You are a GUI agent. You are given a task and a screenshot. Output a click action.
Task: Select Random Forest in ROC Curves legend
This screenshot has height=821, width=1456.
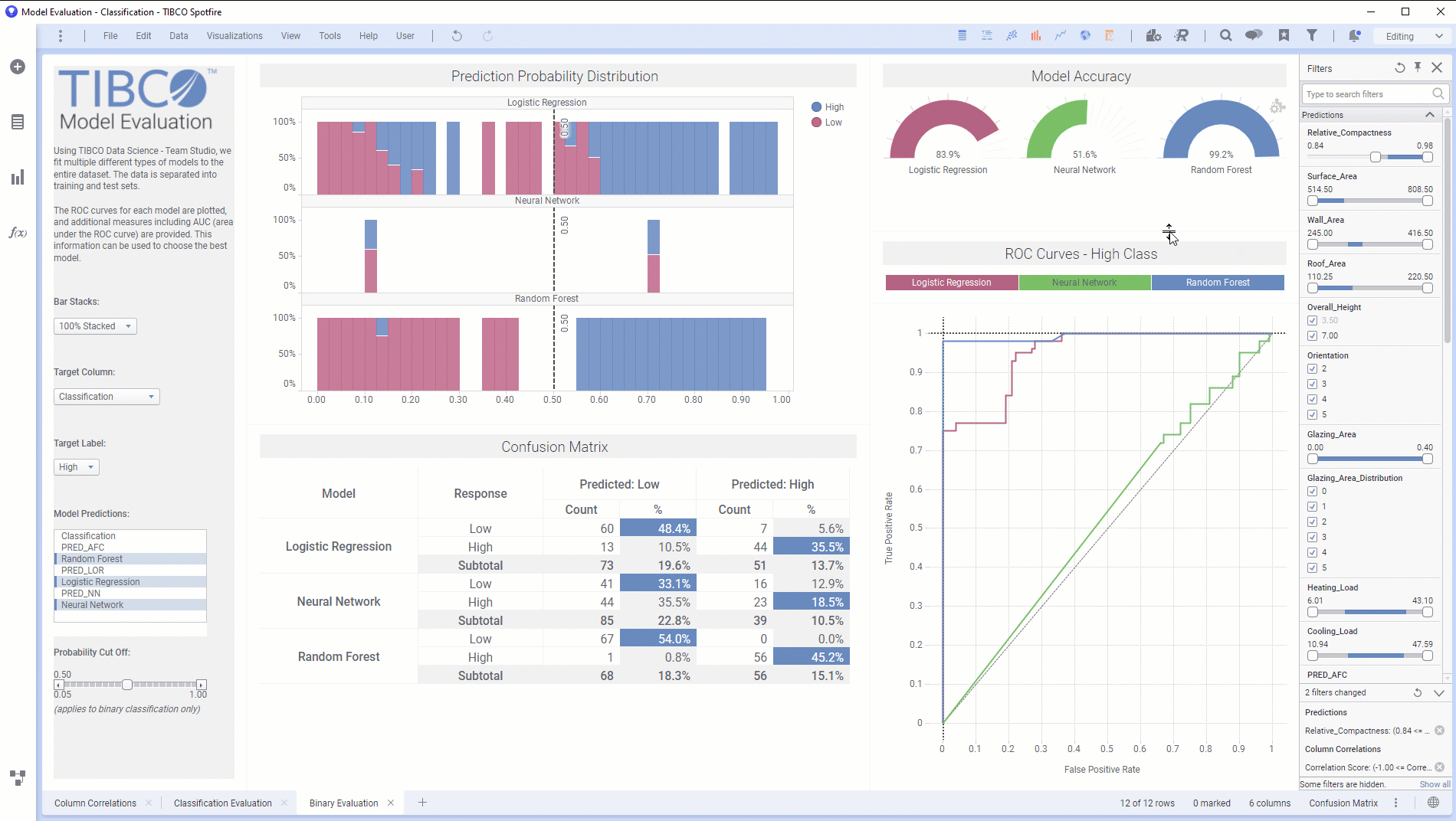(x=1218, y=282)
